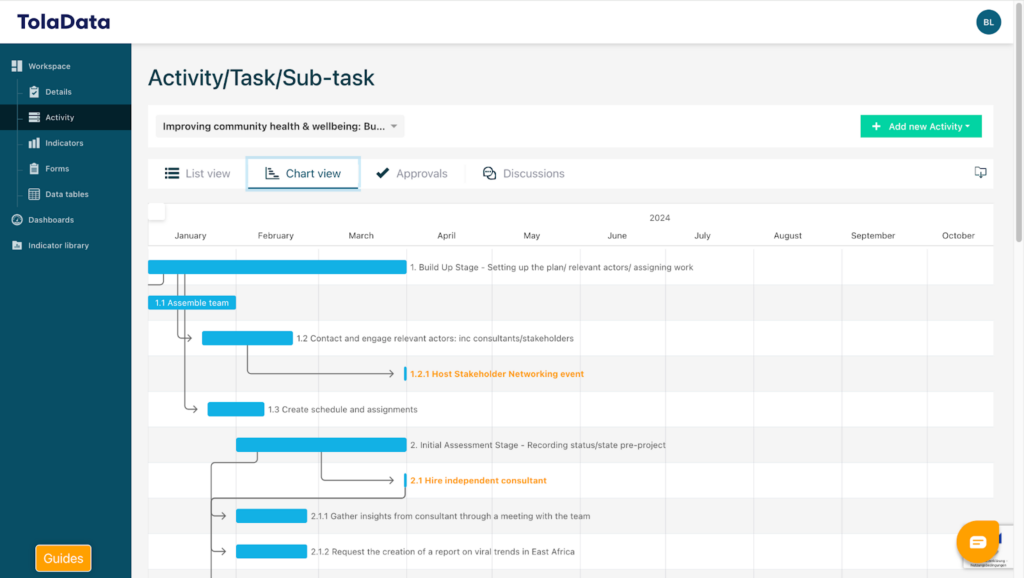
Task: Click the Workspace icon in sidebar
Action: tap(16, 66)
